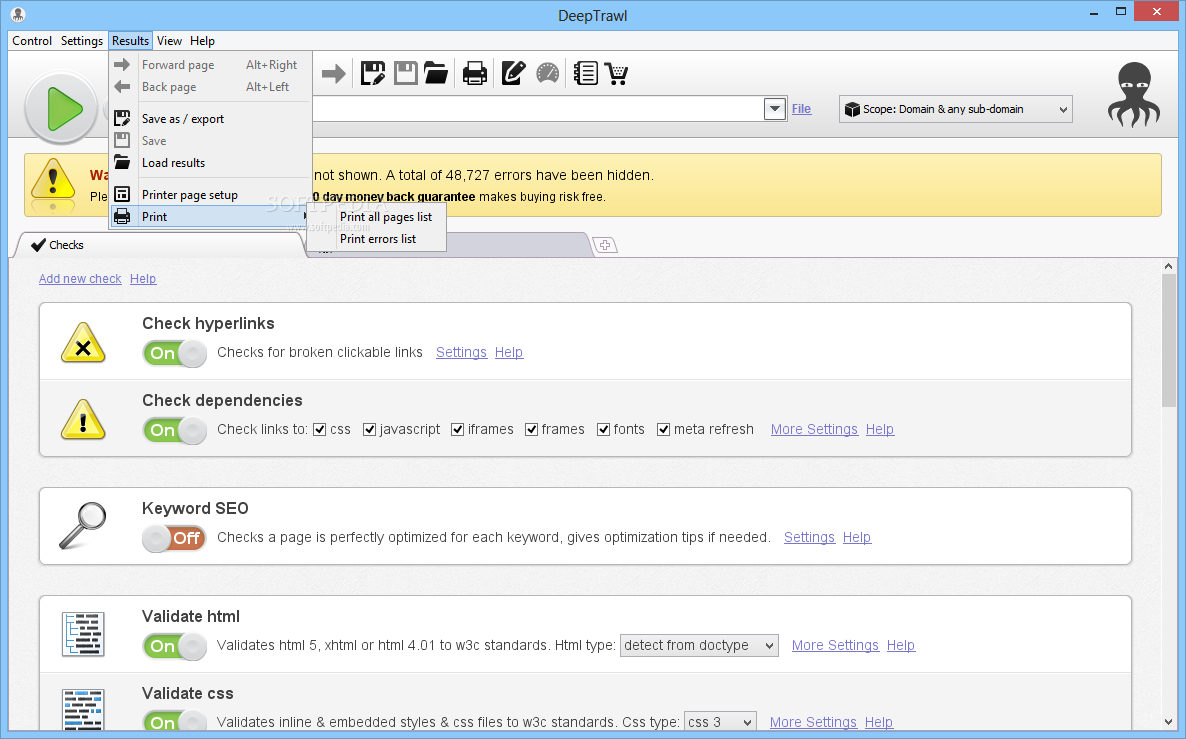Click the forward arrow toolbar icon
Viewport: 1186px width, 739px height.
click(x=334, y=73)
